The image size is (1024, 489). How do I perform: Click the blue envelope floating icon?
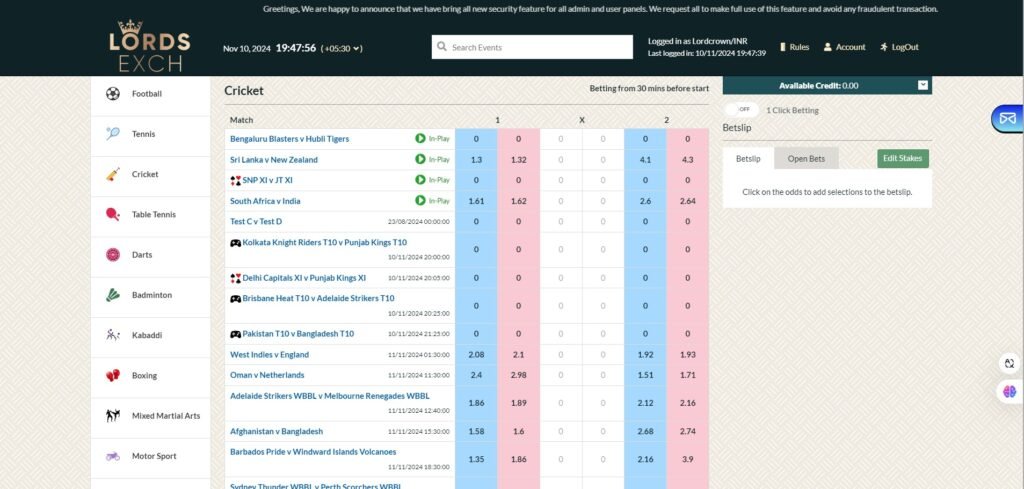tap(1008, 119)
